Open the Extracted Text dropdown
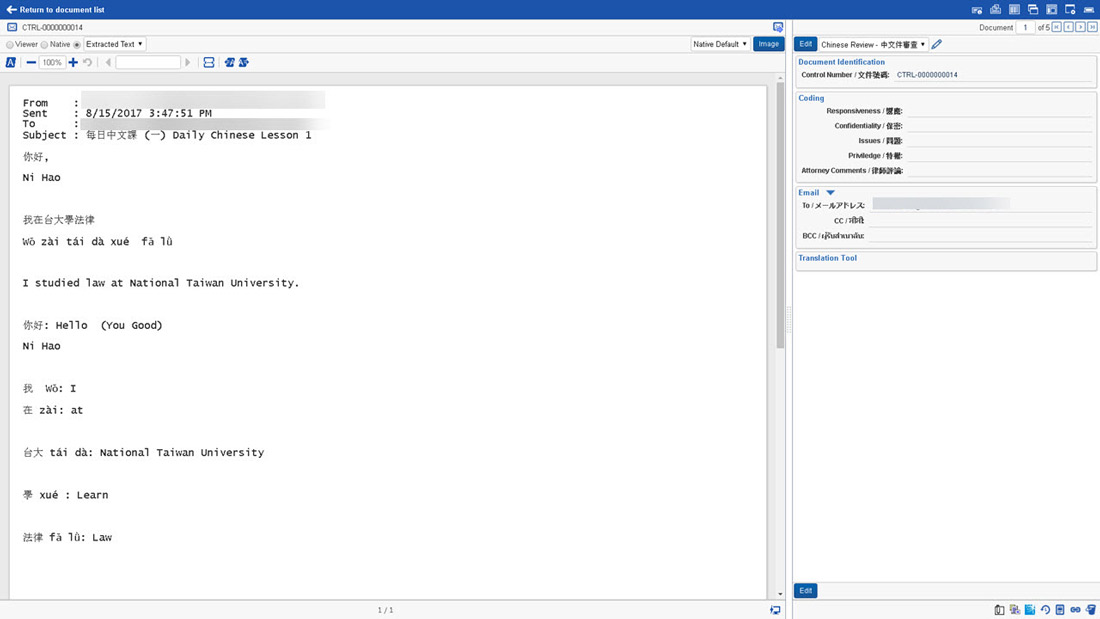Image resolution: width=1100 pixels, height=619 pixels. pyautogui.click(x=114, y=45)
